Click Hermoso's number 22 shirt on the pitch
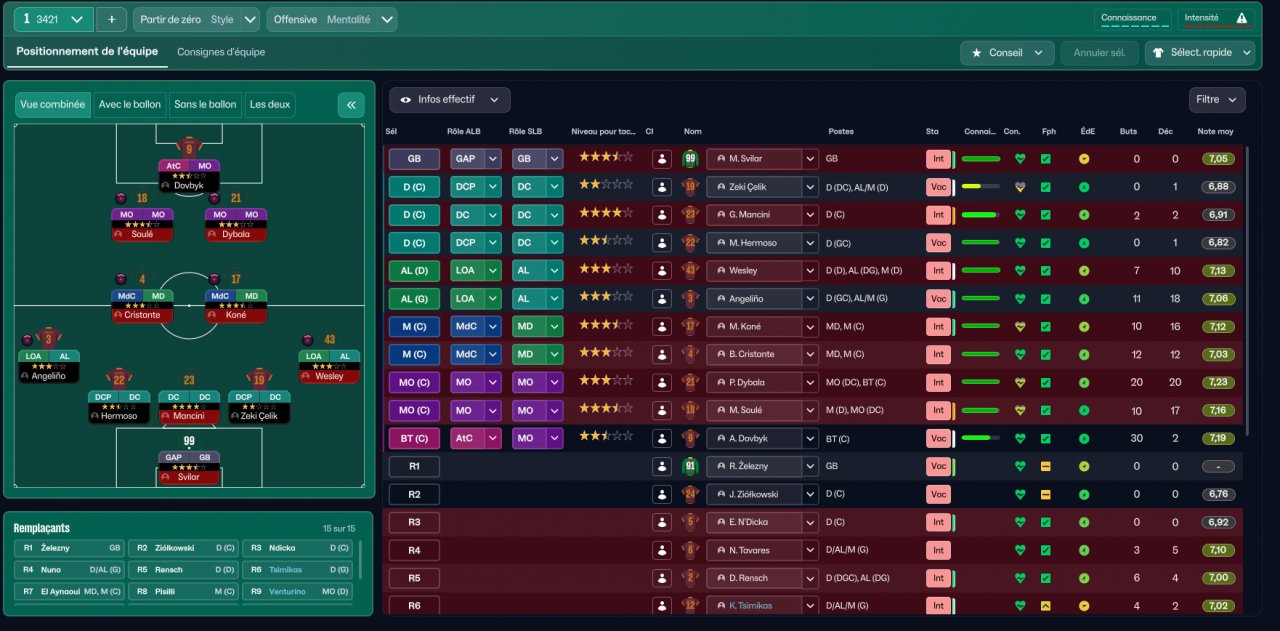Viewport: 1280px width, 631px height. (119, 379)
